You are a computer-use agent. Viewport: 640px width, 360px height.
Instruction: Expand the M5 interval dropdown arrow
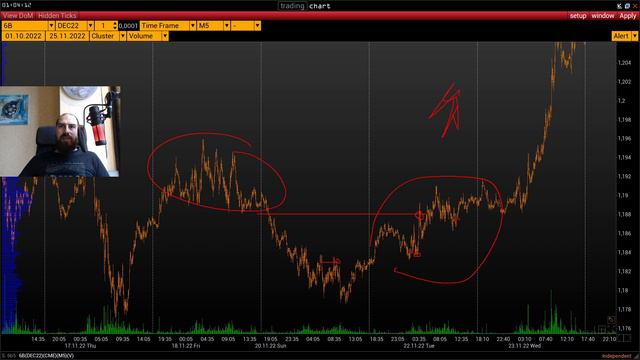click(x=227, y=26)
